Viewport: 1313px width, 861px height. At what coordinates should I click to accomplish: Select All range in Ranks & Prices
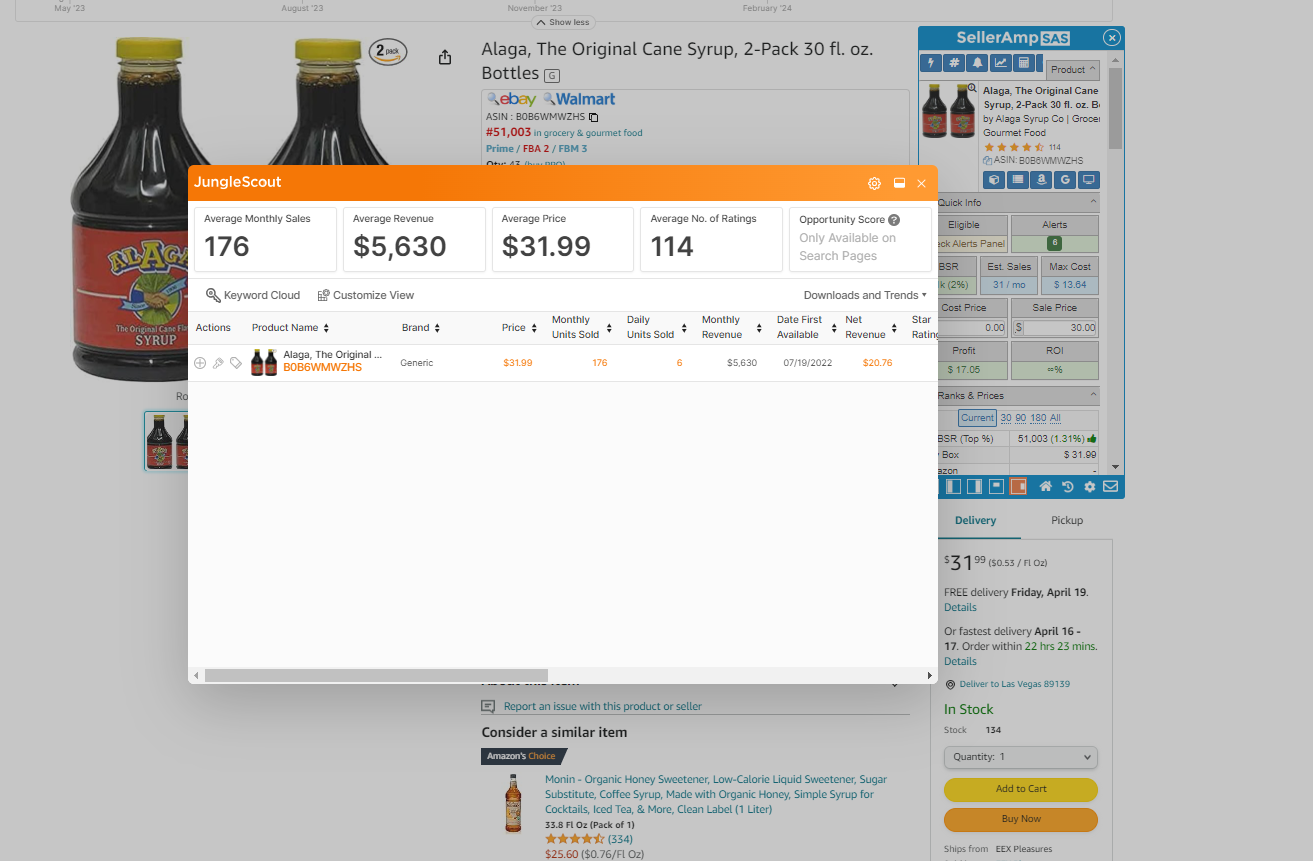(1055, 418)
